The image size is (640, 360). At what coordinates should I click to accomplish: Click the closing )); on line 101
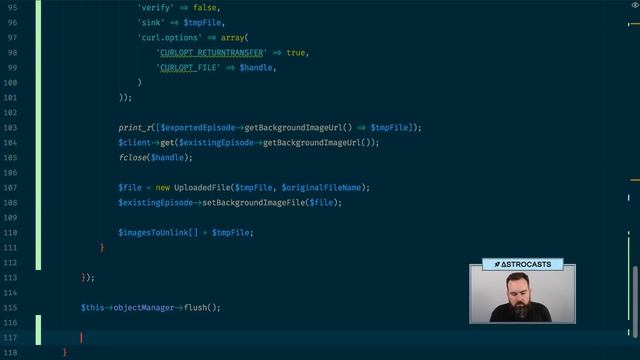(125, 98)
